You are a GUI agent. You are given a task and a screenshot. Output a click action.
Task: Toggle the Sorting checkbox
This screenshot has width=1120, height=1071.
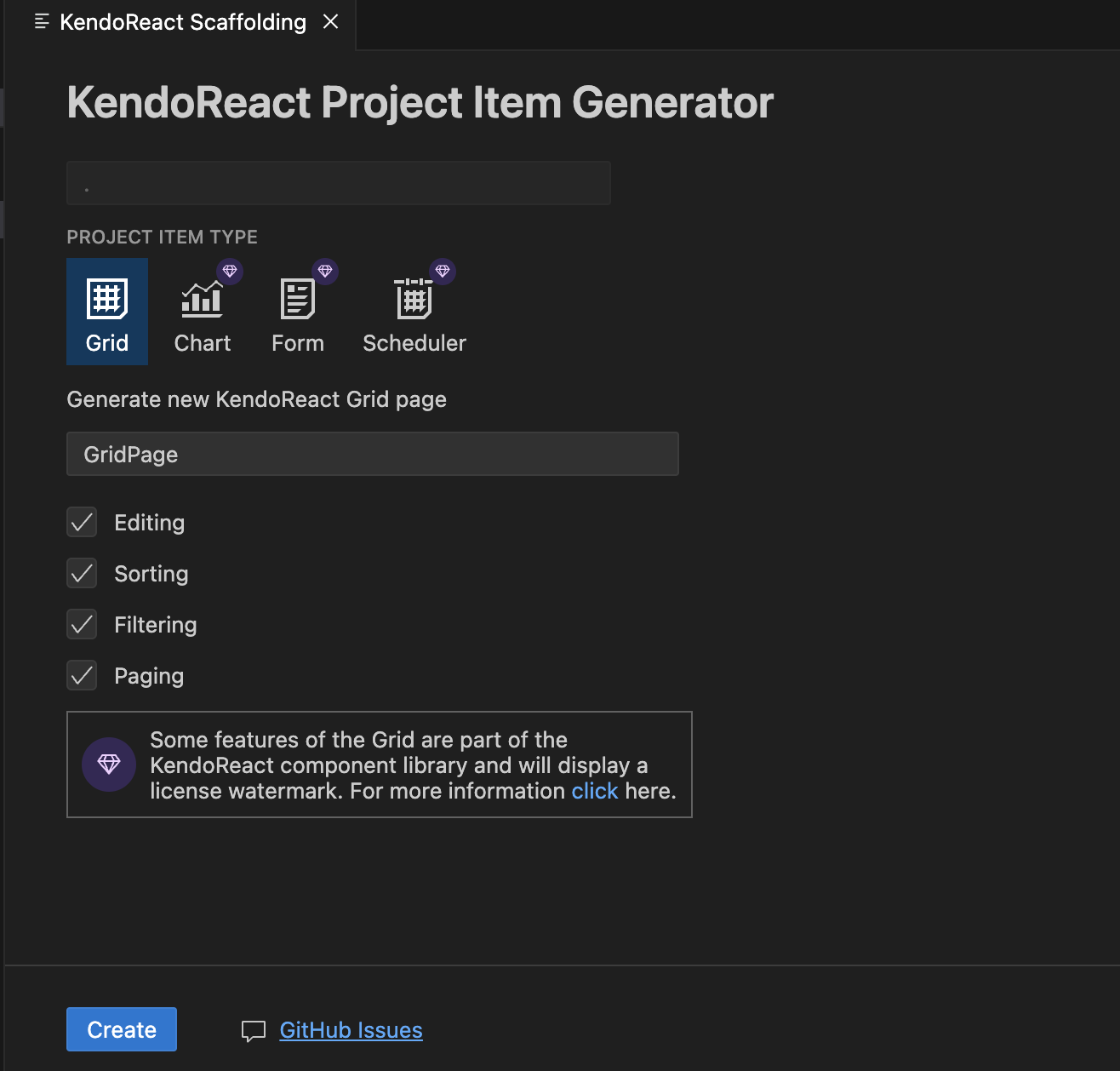82,573
